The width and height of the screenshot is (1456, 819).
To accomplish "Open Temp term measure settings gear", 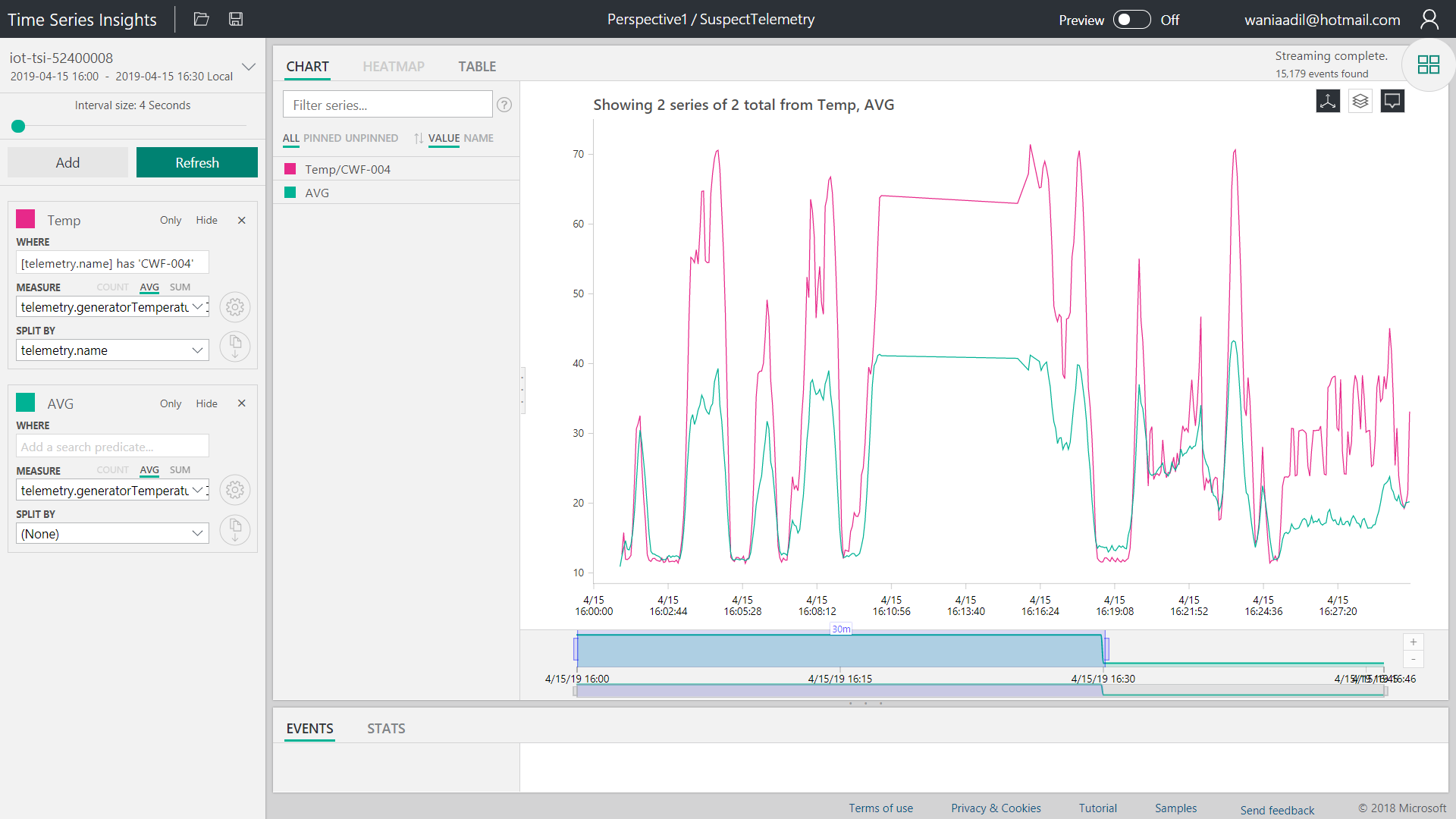I will coord(235,307).
